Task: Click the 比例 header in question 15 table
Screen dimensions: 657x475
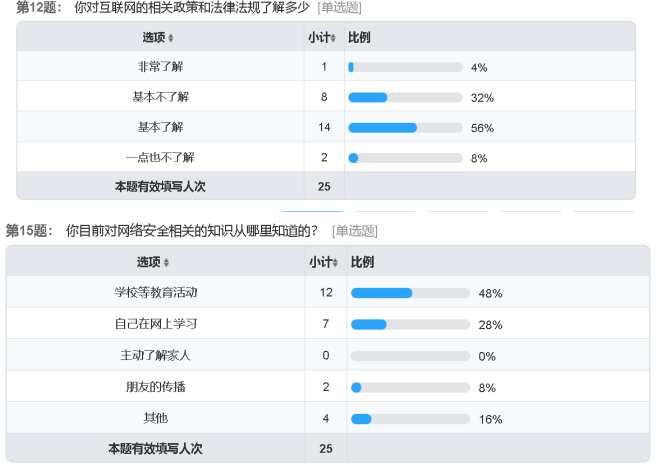Action: coord(362,262)
